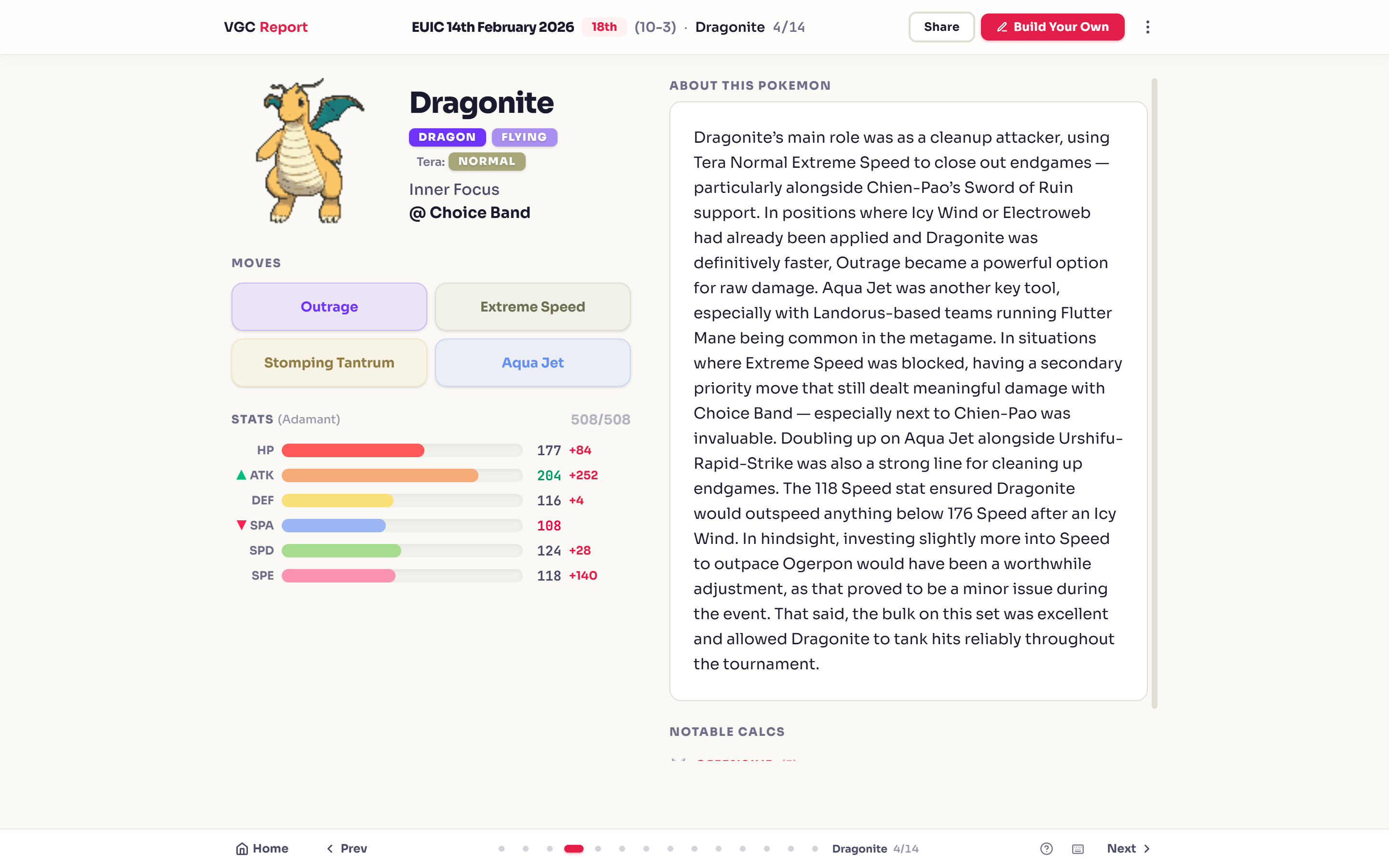
Task: Click the Tera Normal type badge
Action: [x=487, y=162]
